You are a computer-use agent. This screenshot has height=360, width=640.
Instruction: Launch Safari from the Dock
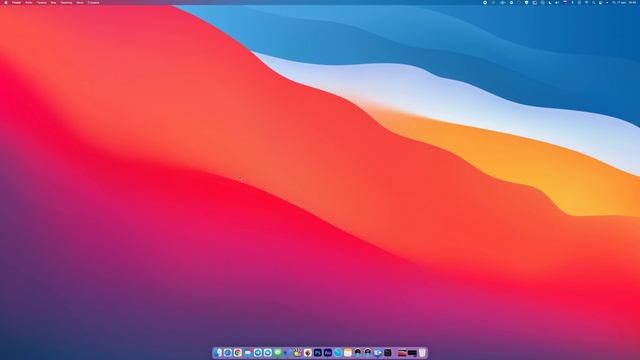tap(228, 353)
